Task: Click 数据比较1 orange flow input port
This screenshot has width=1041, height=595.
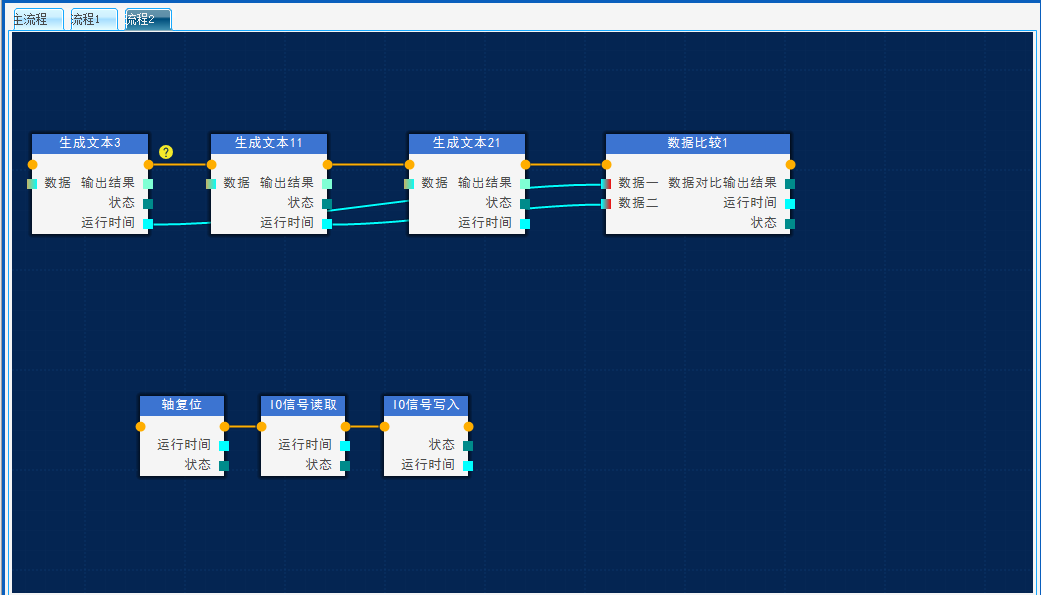Action: click(x=606, y=165)
